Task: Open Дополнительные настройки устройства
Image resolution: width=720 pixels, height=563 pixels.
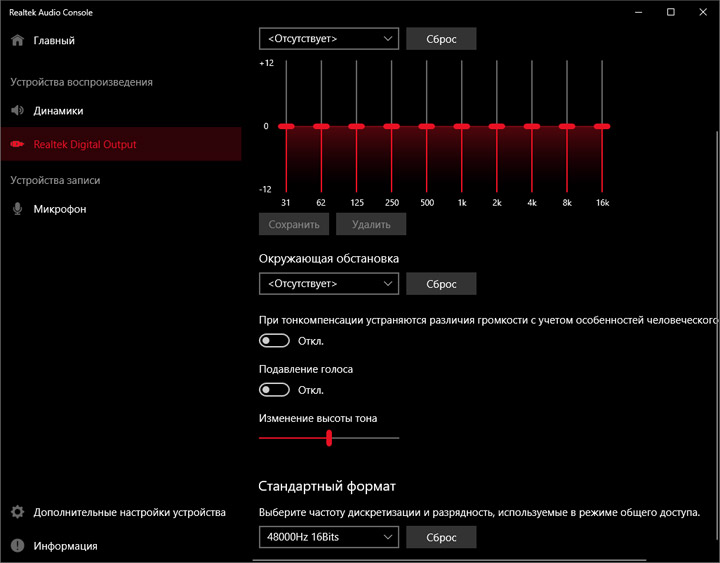Action: 121,512
